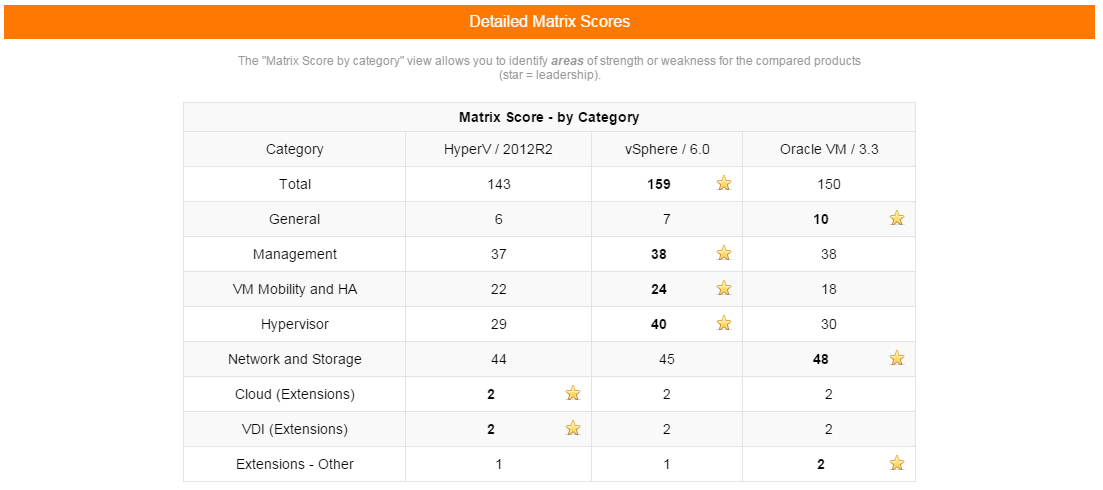Click the VDI (Extensions) label
This screenshot has height=490, width=1103.
(295, 429)
